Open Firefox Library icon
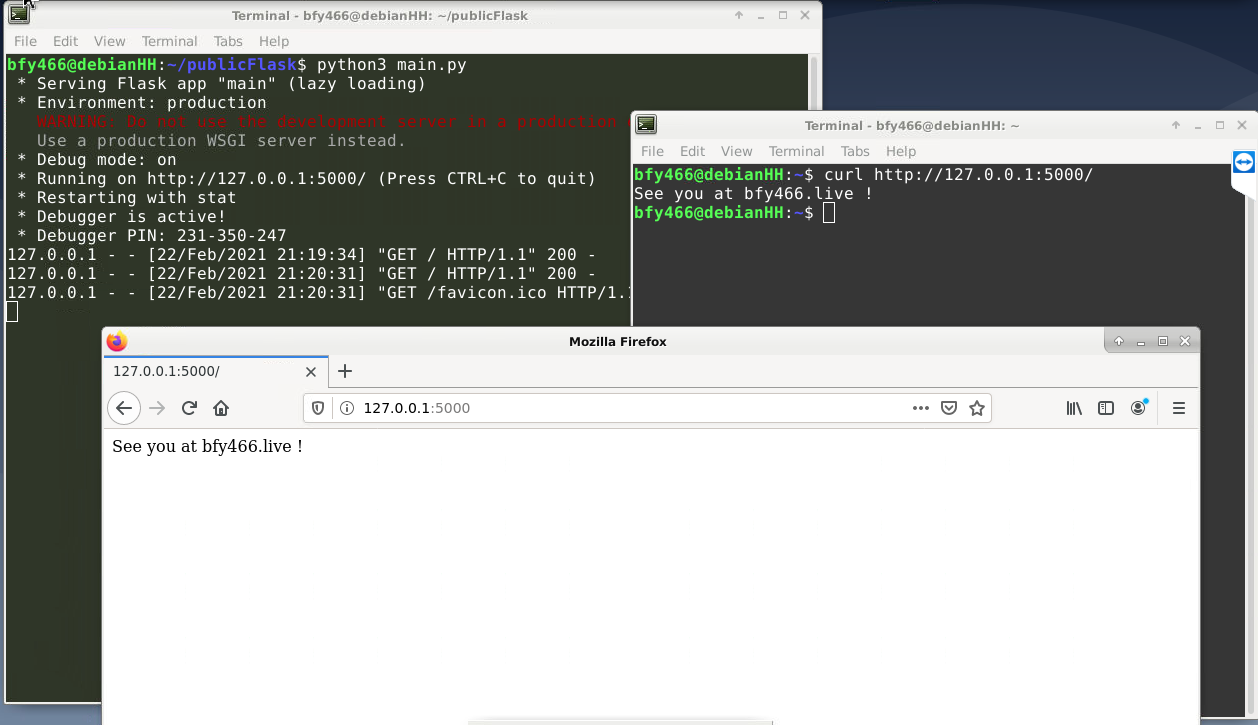 (x=1074, y=408)
